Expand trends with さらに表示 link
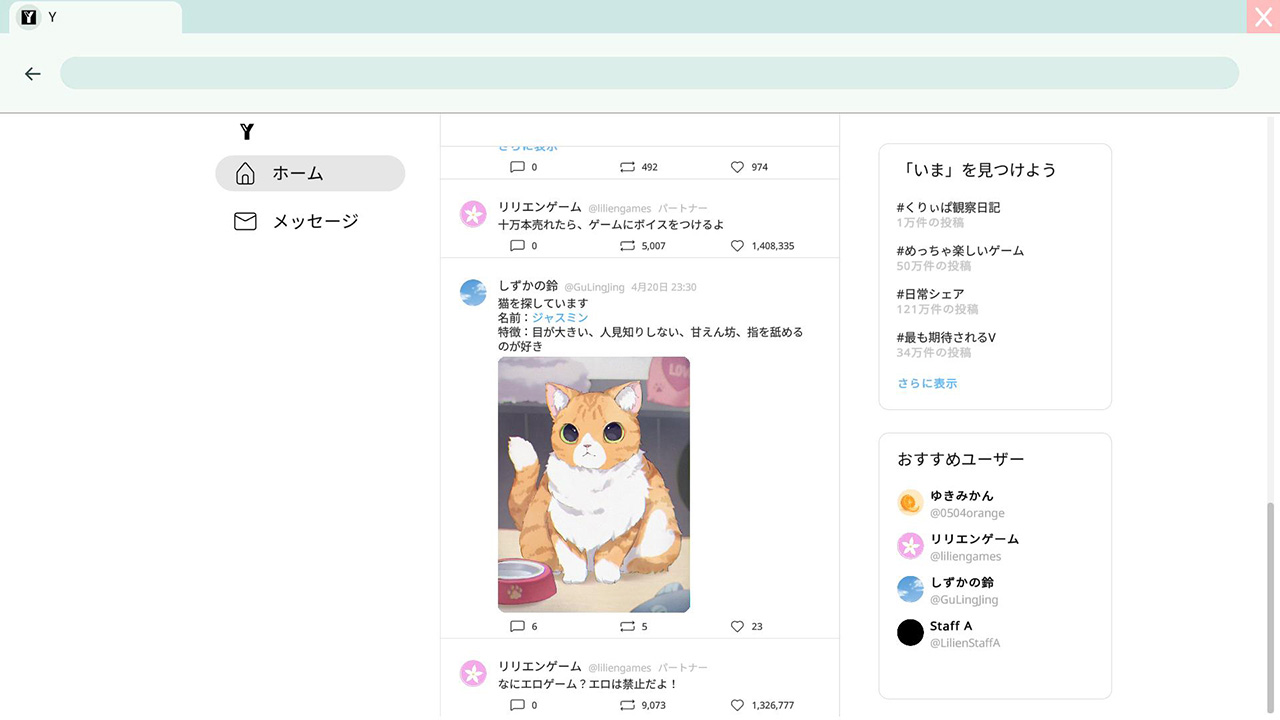Image resolution: width=1280 pixels, height=720 pixels. click(x=927, y=383)
